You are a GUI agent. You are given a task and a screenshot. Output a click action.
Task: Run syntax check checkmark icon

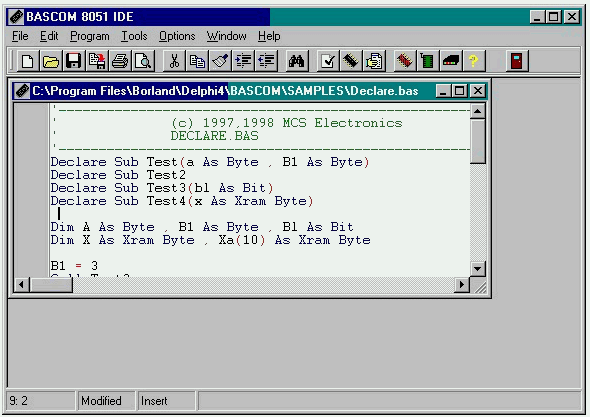coord(328,61)
